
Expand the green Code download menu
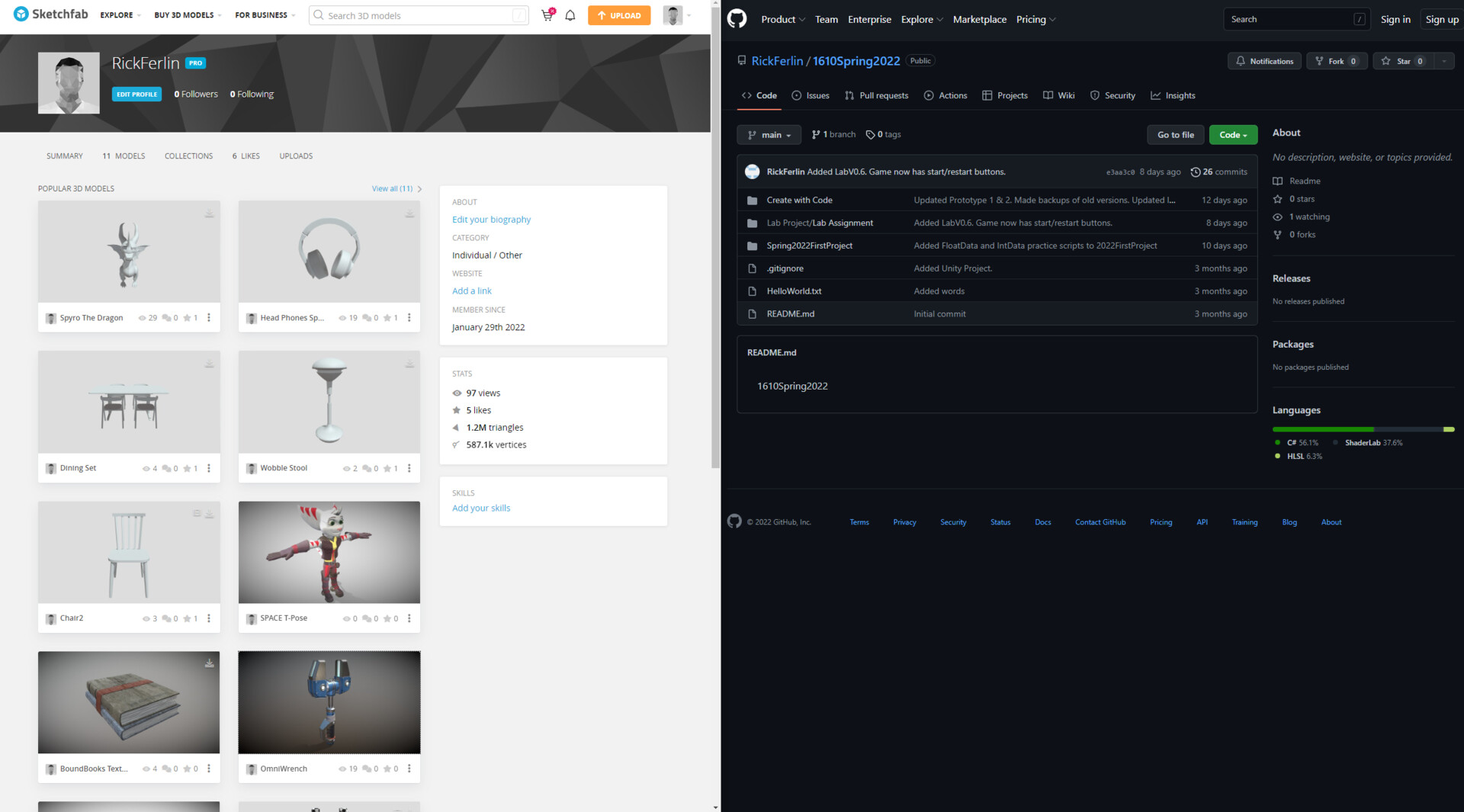1233,134
